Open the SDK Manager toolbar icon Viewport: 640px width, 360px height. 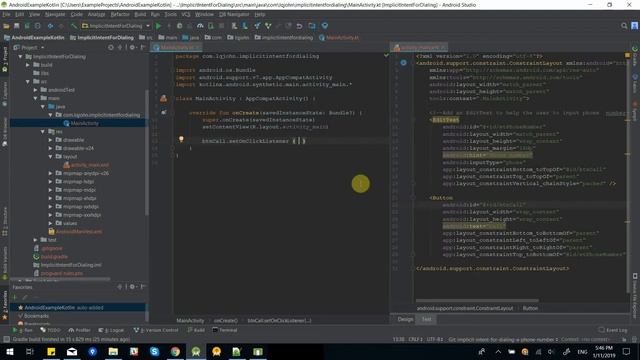tap(244, 26)
